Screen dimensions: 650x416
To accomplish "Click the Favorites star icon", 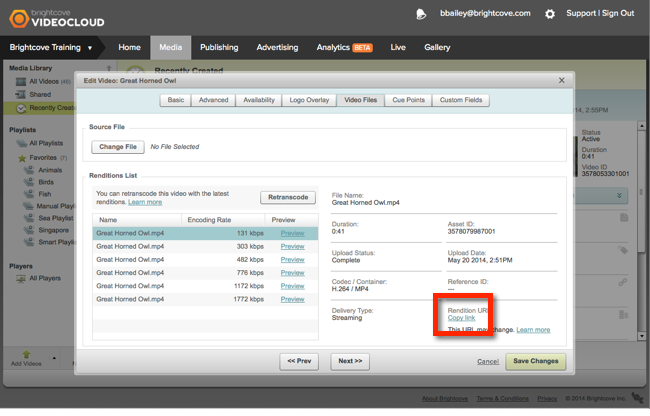I will [x=22, y=158].
